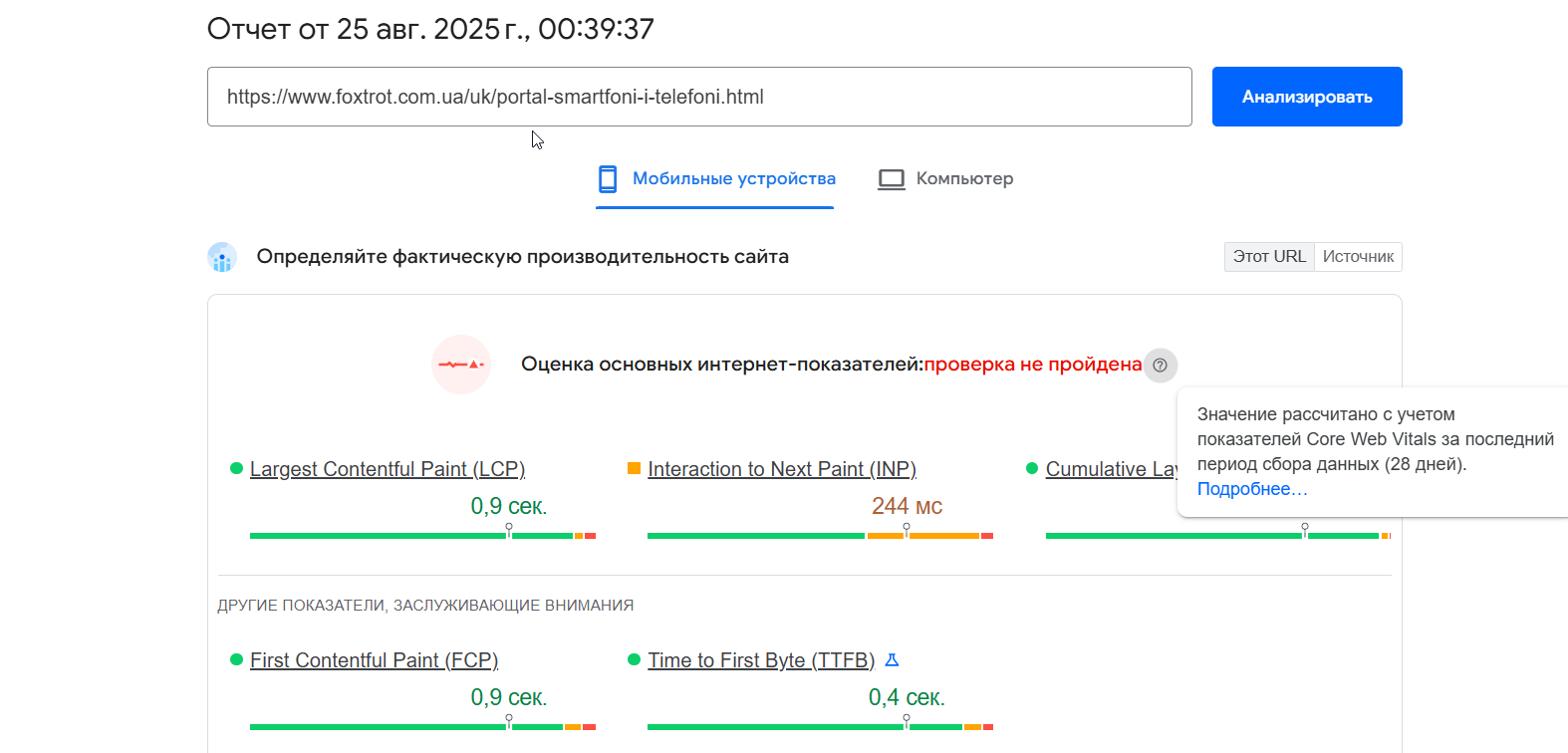Click the experimental flask icon beside TTFB

click(x=892, y=659)
